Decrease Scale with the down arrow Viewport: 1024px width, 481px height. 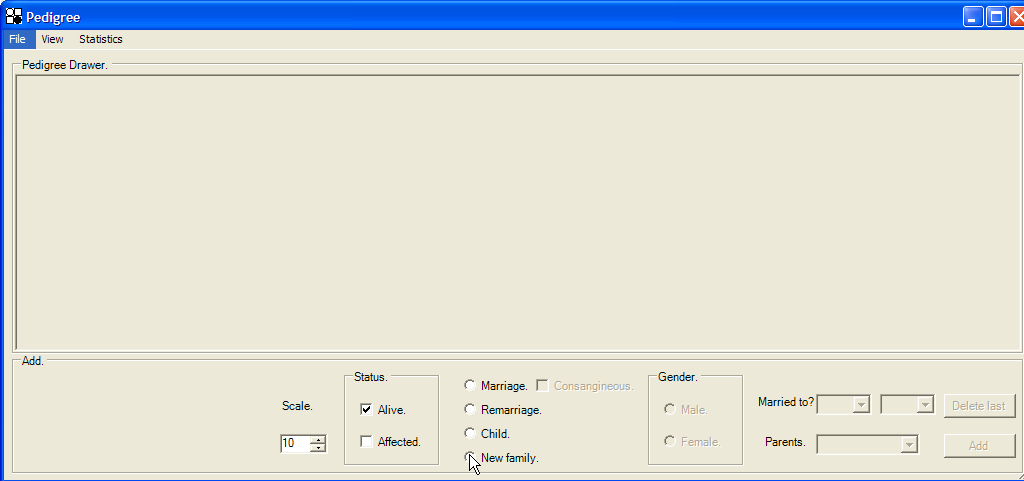tap(318, 448)
